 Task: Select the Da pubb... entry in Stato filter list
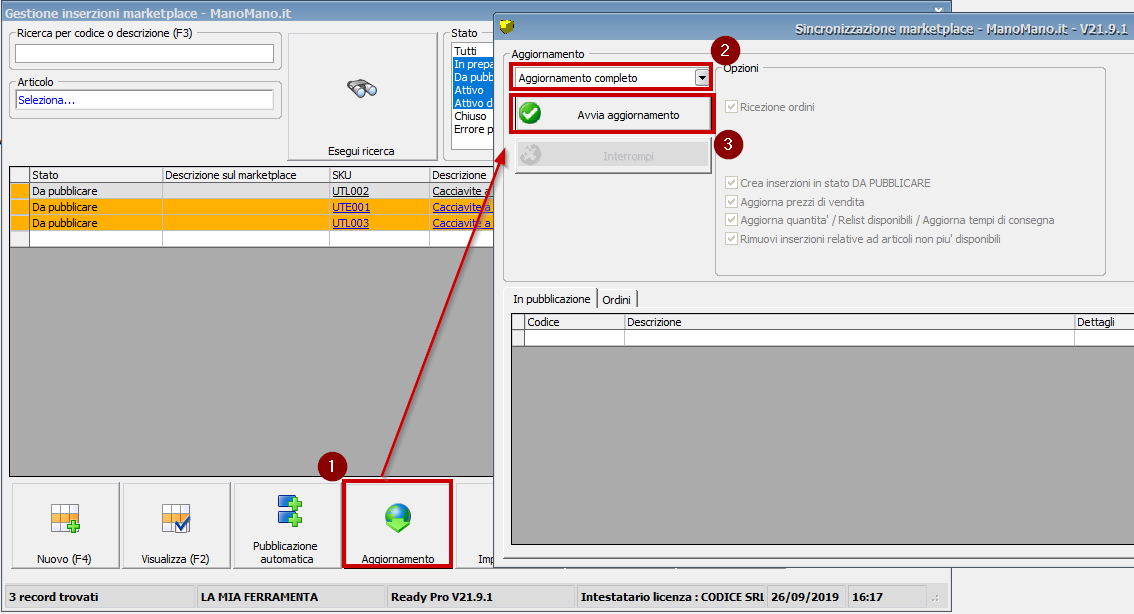[x=472, y=77]
